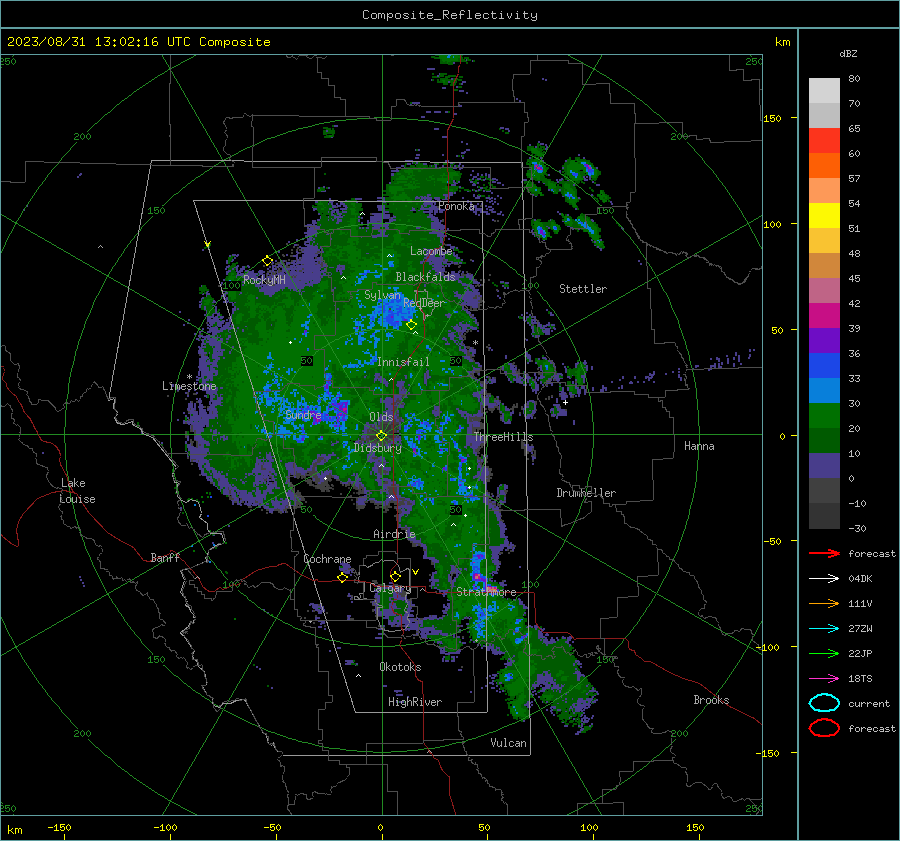
Task: Click the white plus marker east of ThreeHills
Action: tap(565, 402)
